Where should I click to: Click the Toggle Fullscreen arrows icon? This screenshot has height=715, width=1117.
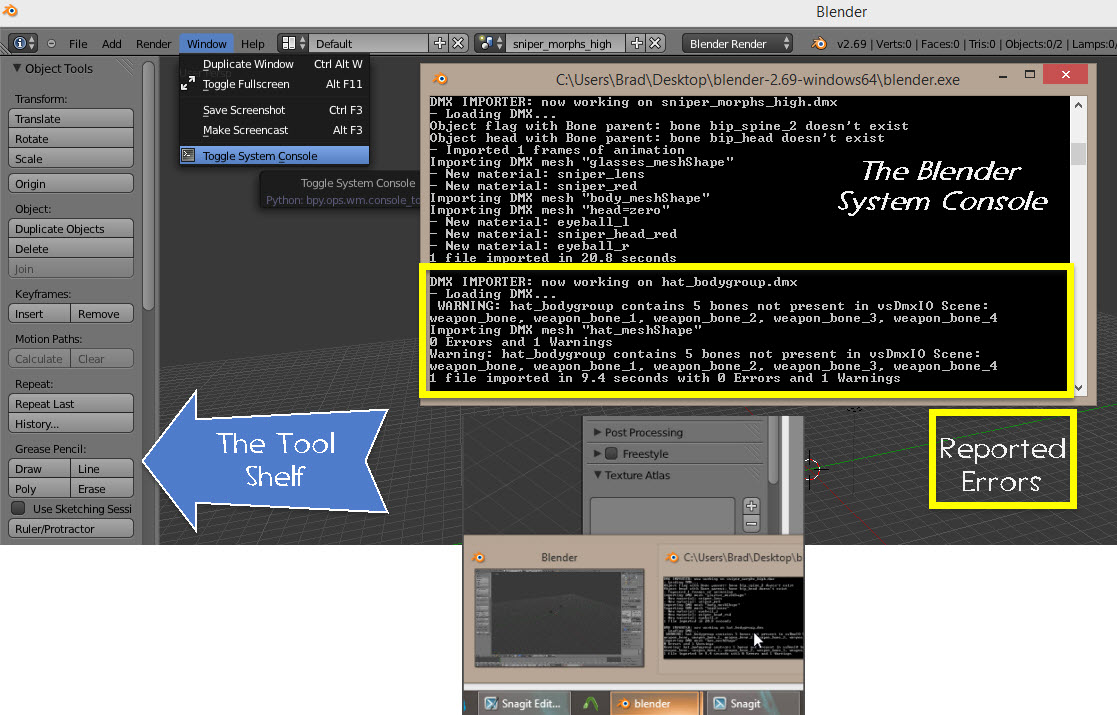pos(188,84)
